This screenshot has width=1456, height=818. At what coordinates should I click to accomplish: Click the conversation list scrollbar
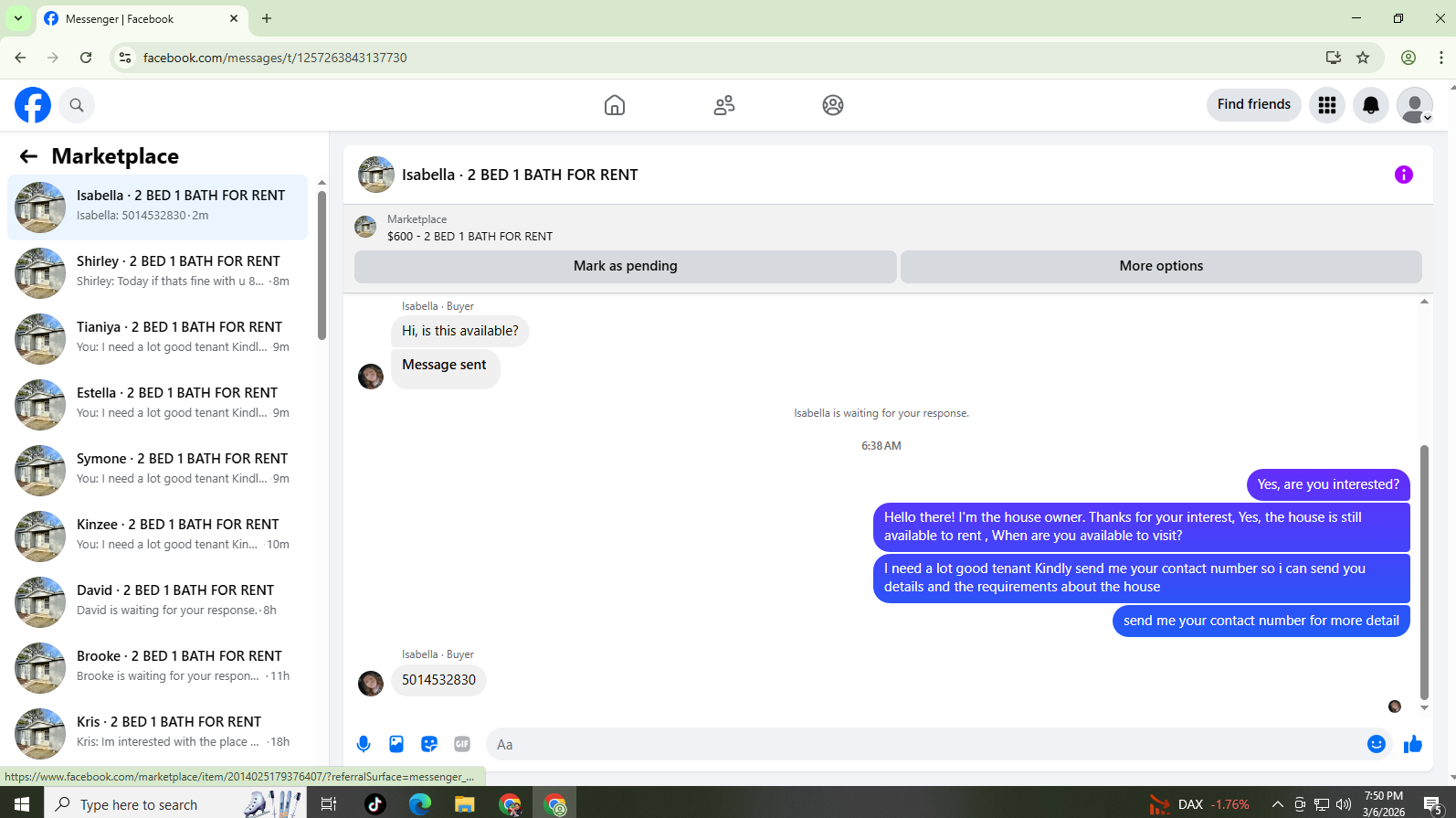322,265
